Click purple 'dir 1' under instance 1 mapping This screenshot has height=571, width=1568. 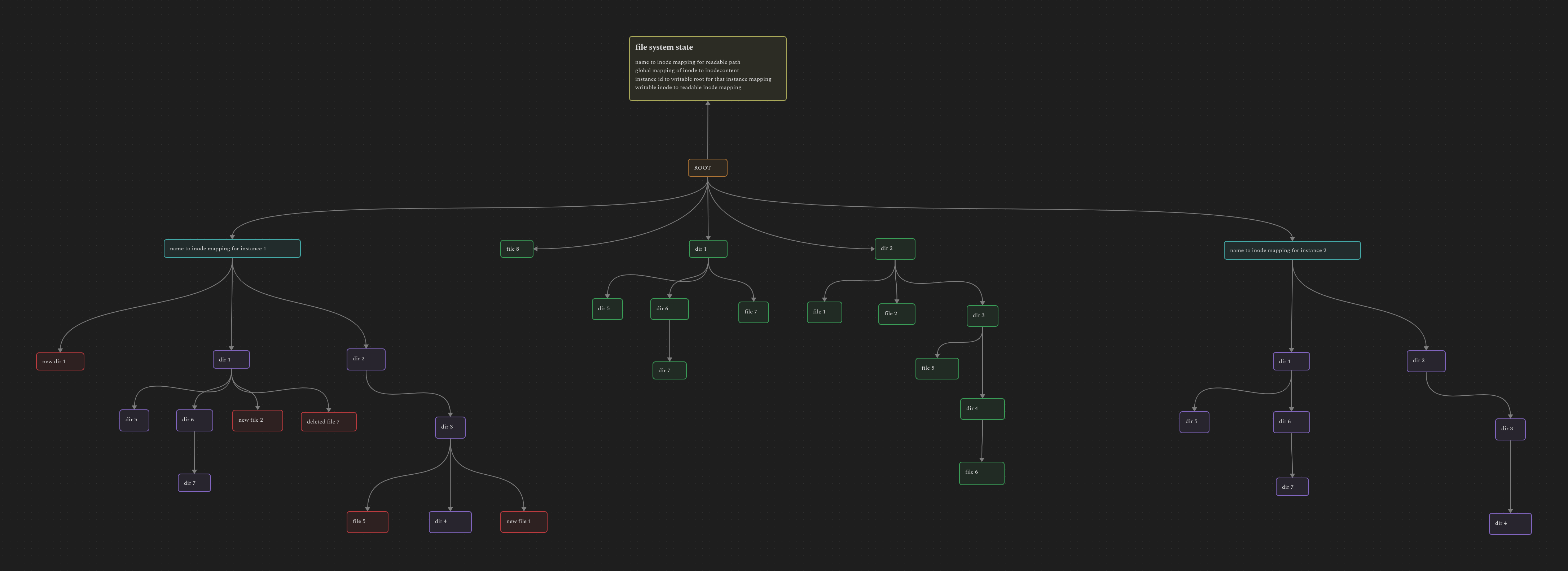tap(231, 360)
